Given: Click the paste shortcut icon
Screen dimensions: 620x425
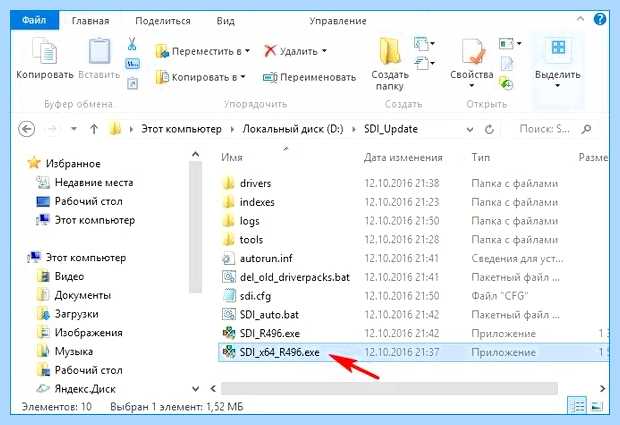Looking at the screenshot, I should tap(132, 83).
